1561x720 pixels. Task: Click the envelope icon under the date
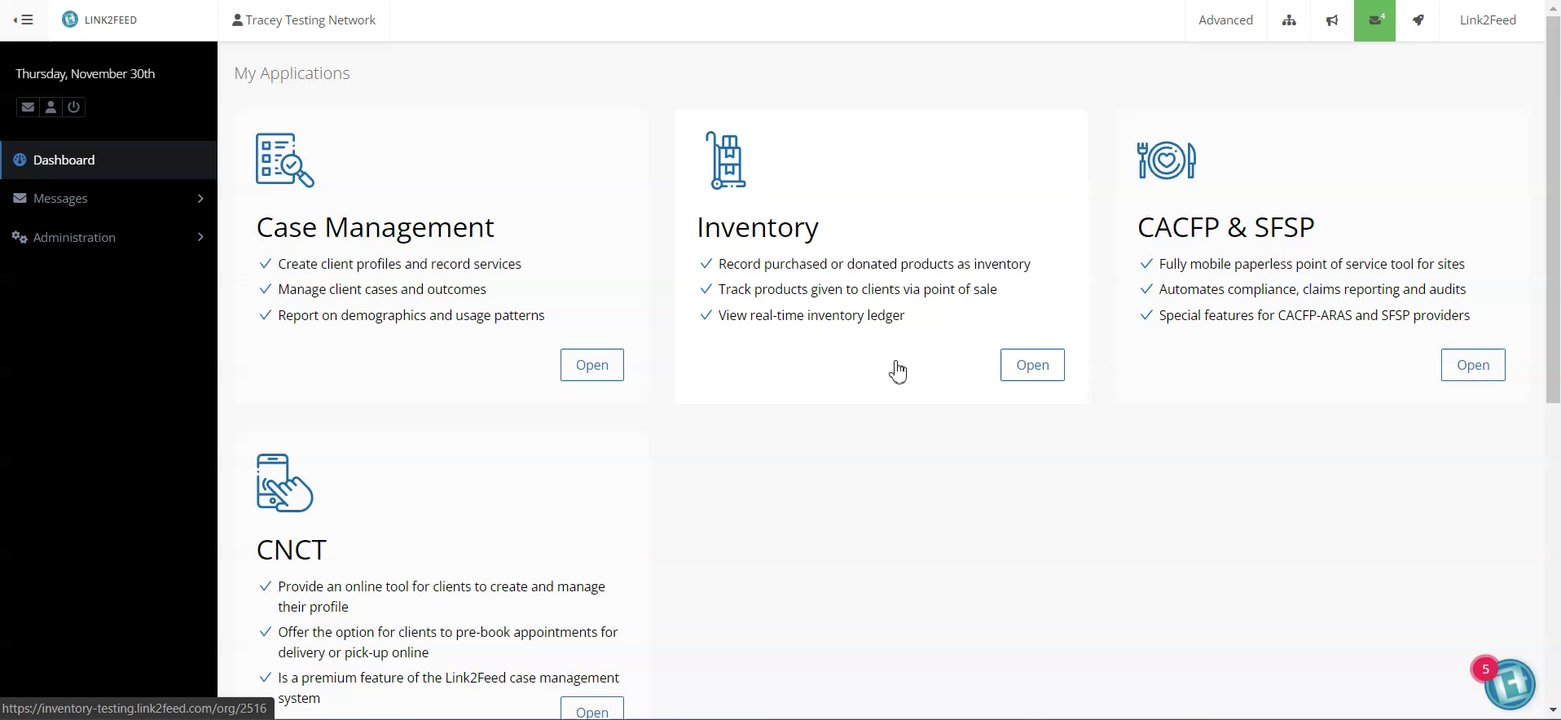tap(27, 107)
